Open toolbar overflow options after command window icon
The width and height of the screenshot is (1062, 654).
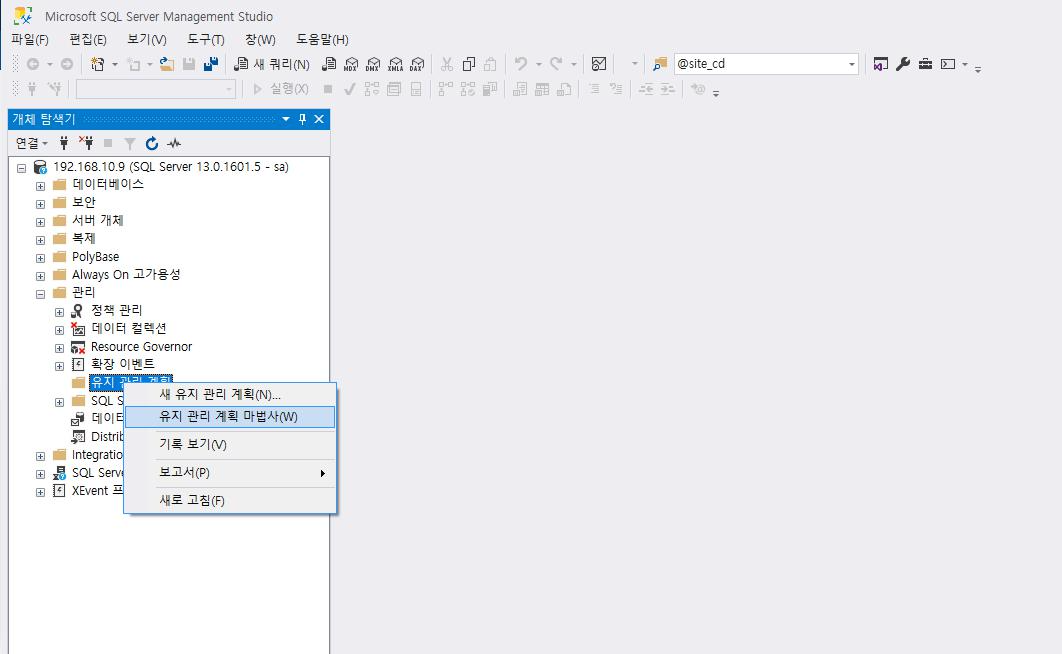point(977,68)
